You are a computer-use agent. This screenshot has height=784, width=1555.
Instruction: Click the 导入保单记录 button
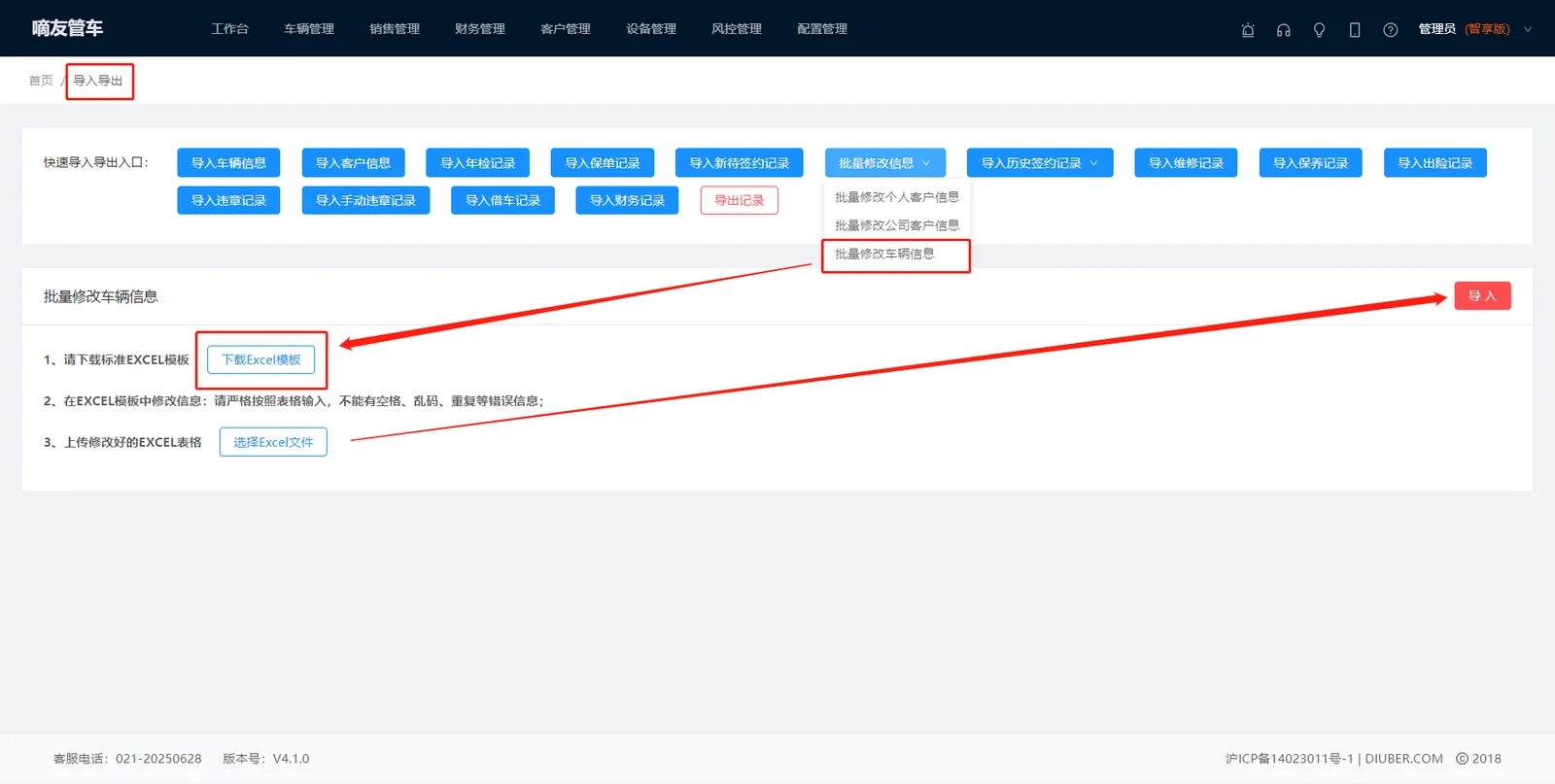(x=603, y=163)
